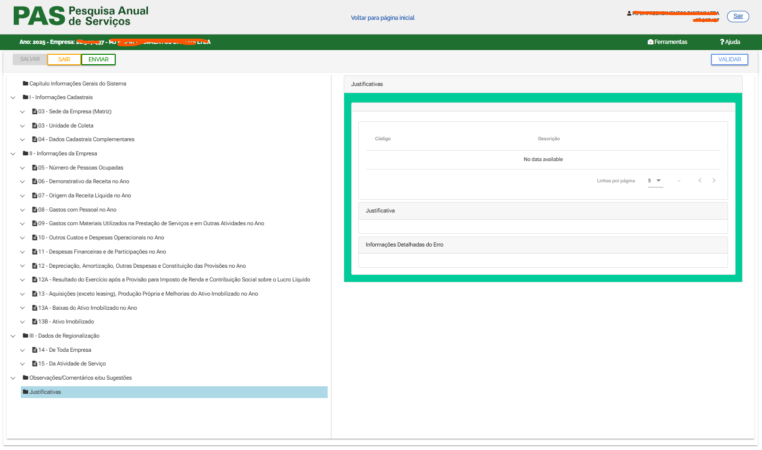The width and height of the screenshot is (762, 450).
Task: Open 13A - Baixas do Ativo Imobilizado
Action: (x=87, y=308)
